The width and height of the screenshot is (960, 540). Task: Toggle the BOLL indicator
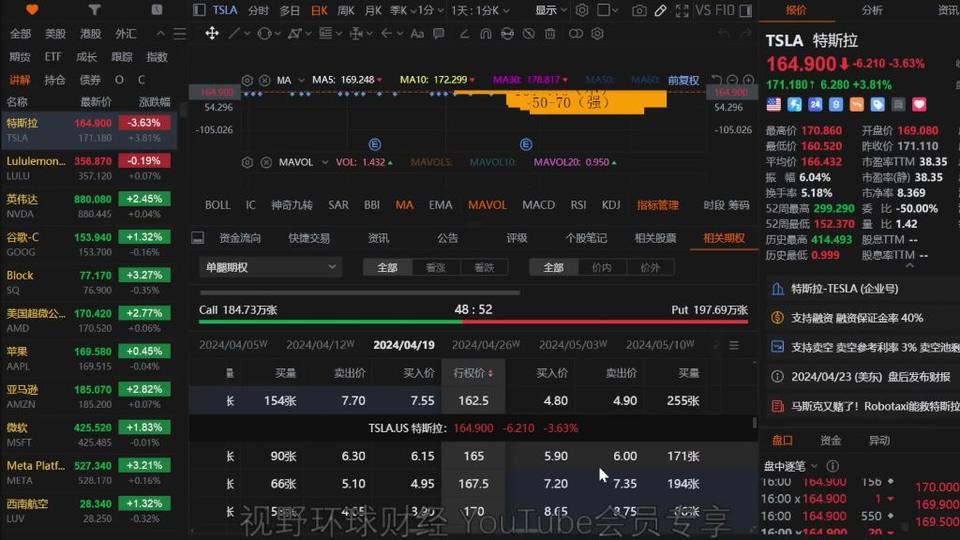coord(217,205)
